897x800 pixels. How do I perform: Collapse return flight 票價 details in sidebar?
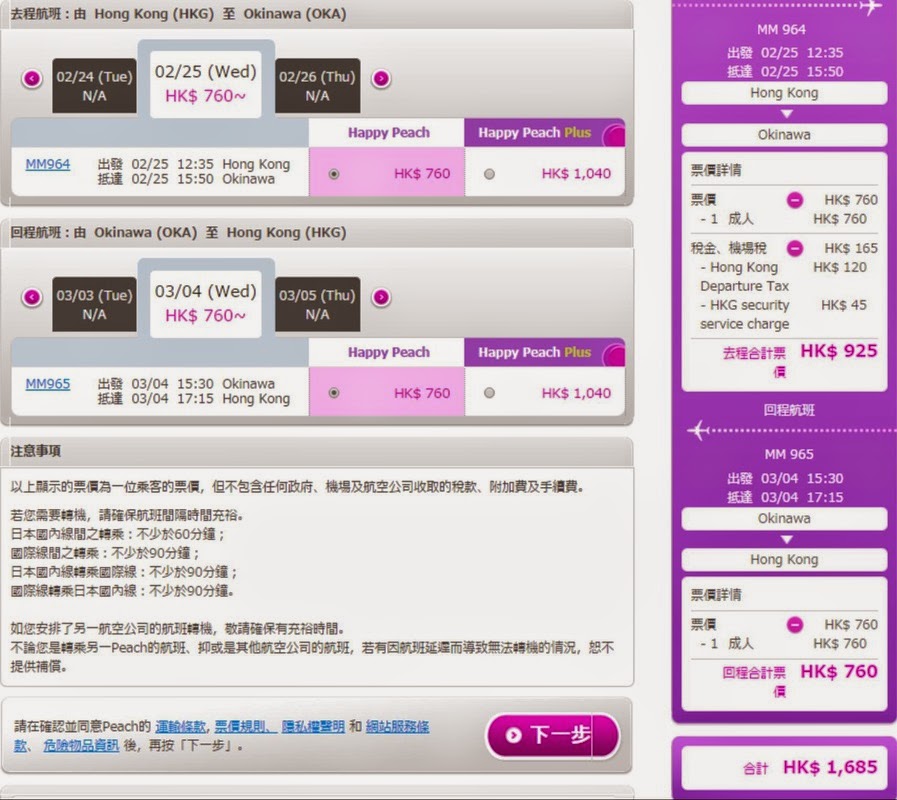[x=794, y=625]
